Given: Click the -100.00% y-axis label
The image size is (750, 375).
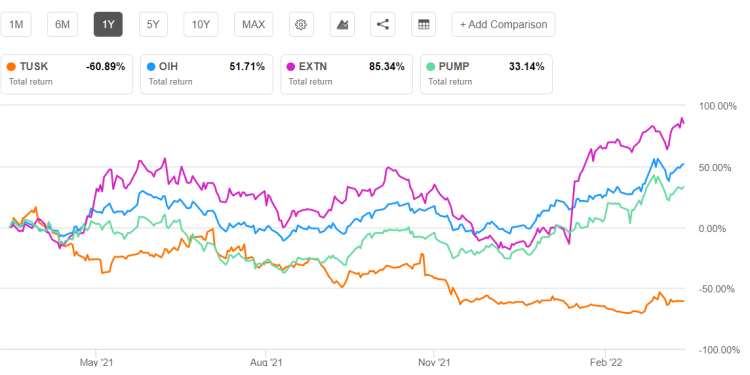Looking at the screenshot, I should (x=718, y=351).
